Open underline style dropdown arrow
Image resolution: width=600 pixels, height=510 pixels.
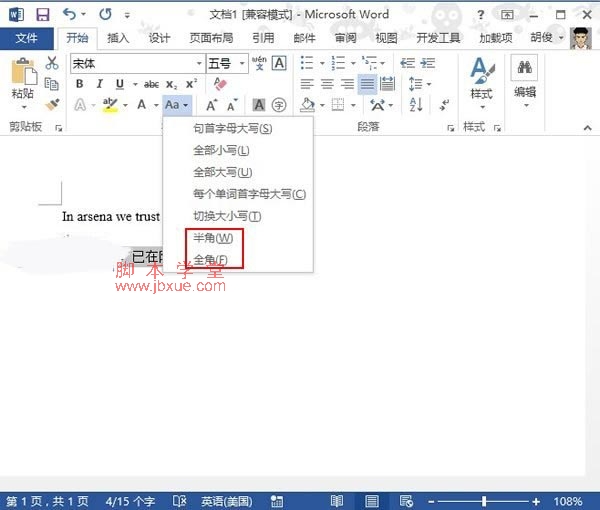[135, 84]
